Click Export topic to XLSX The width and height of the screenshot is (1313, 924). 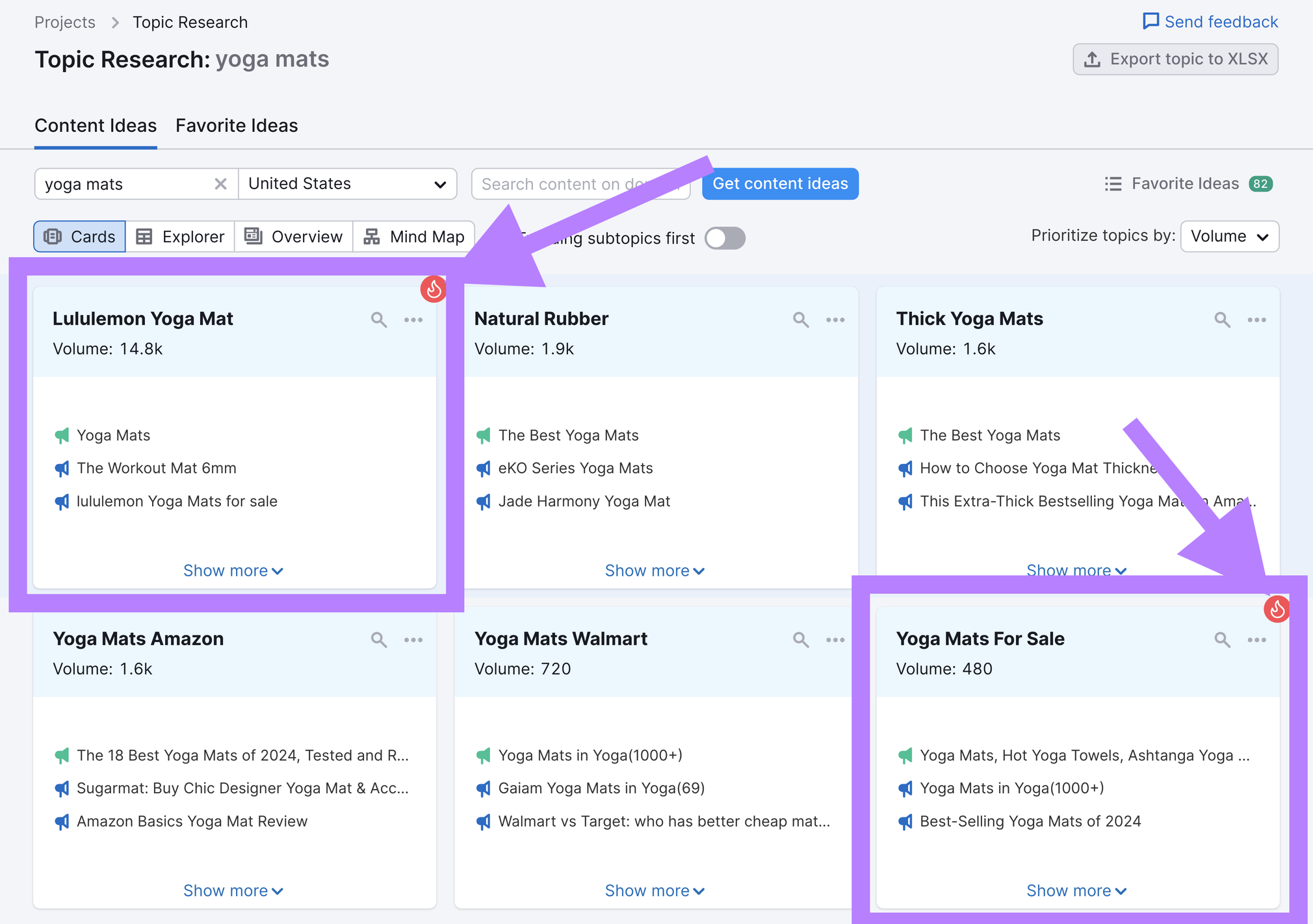(x=1175, y=58)
